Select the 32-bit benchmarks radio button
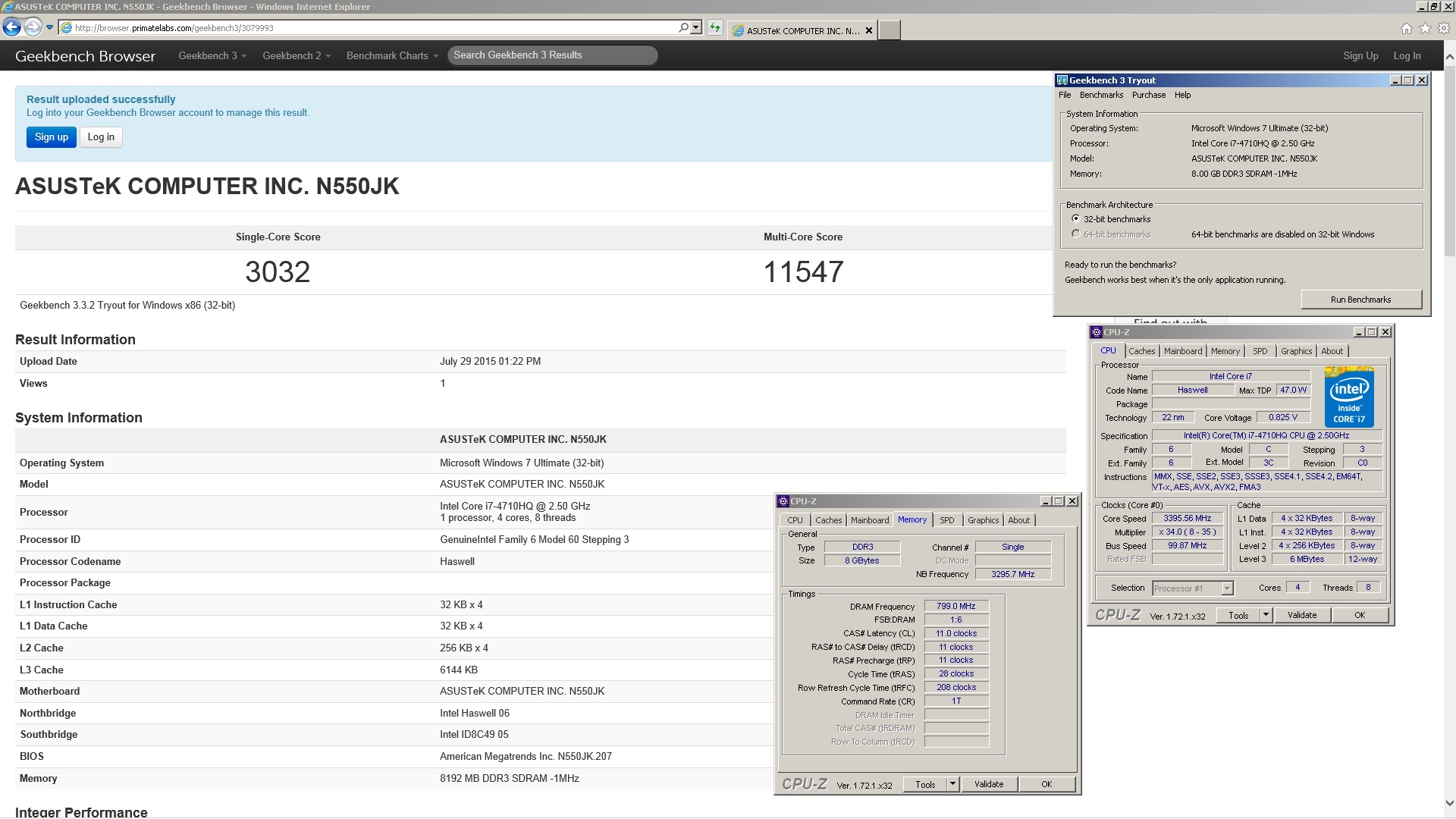 click(1075, 218)
